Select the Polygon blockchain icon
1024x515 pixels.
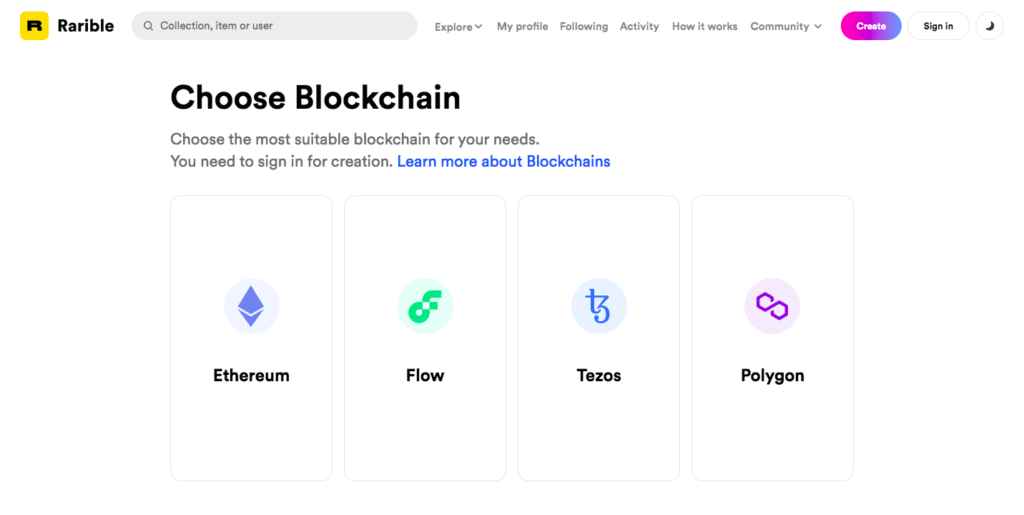point(772,306)
